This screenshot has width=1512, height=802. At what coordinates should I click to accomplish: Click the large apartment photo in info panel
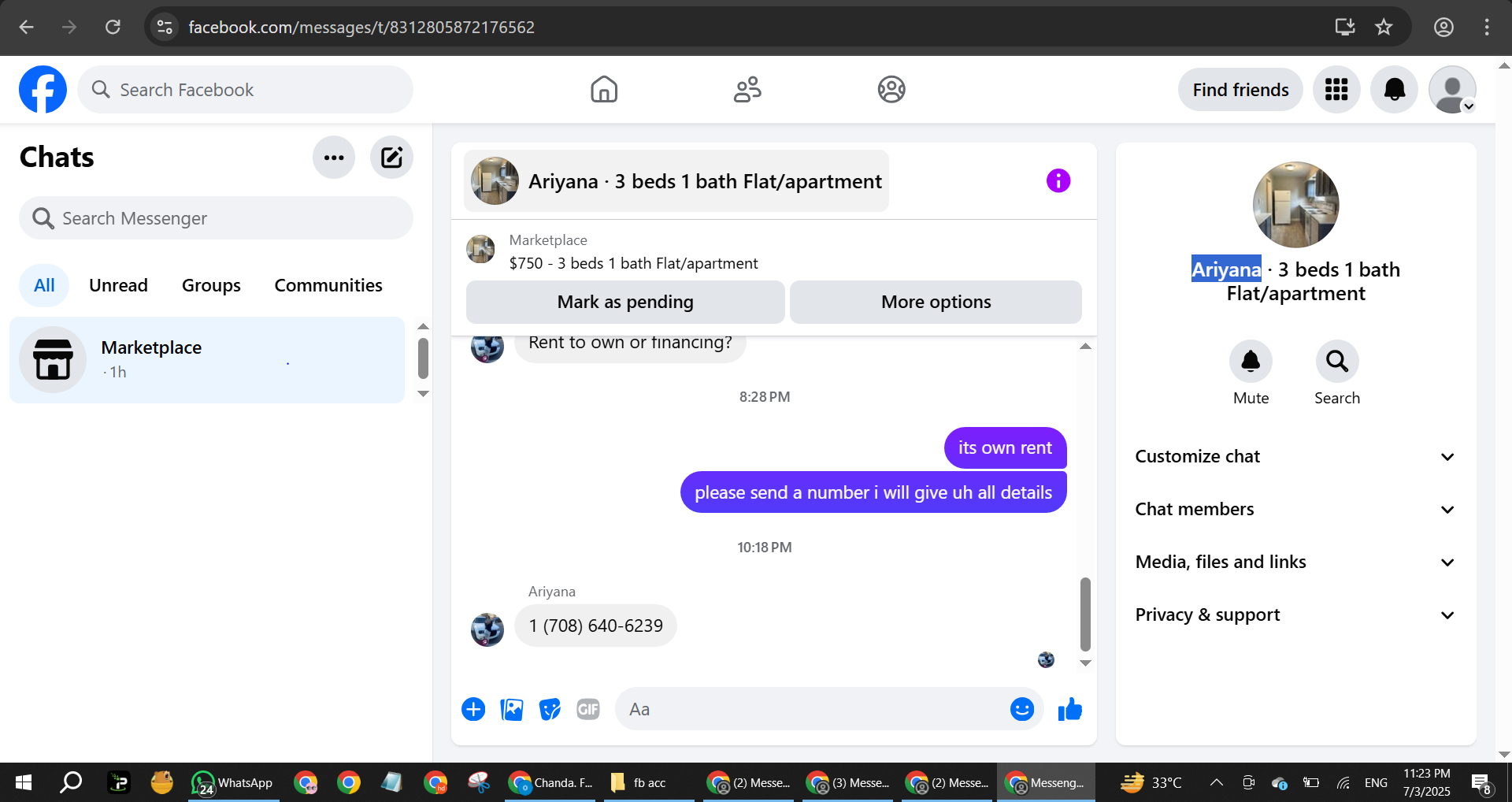[1295, 205]
